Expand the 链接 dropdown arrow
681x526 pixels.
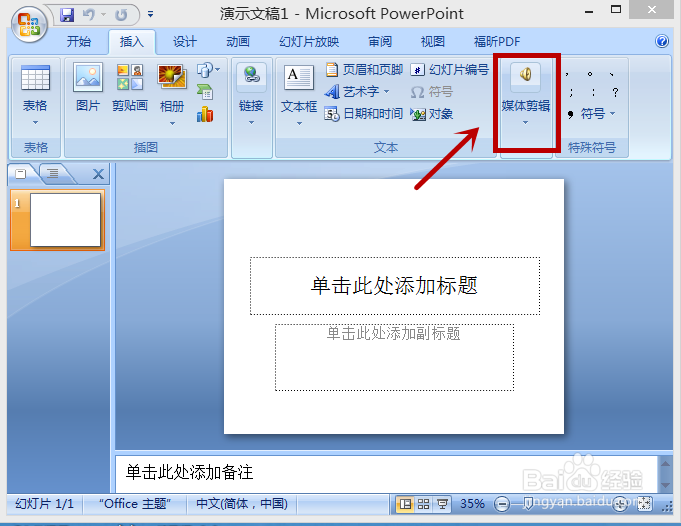(251, 123)
